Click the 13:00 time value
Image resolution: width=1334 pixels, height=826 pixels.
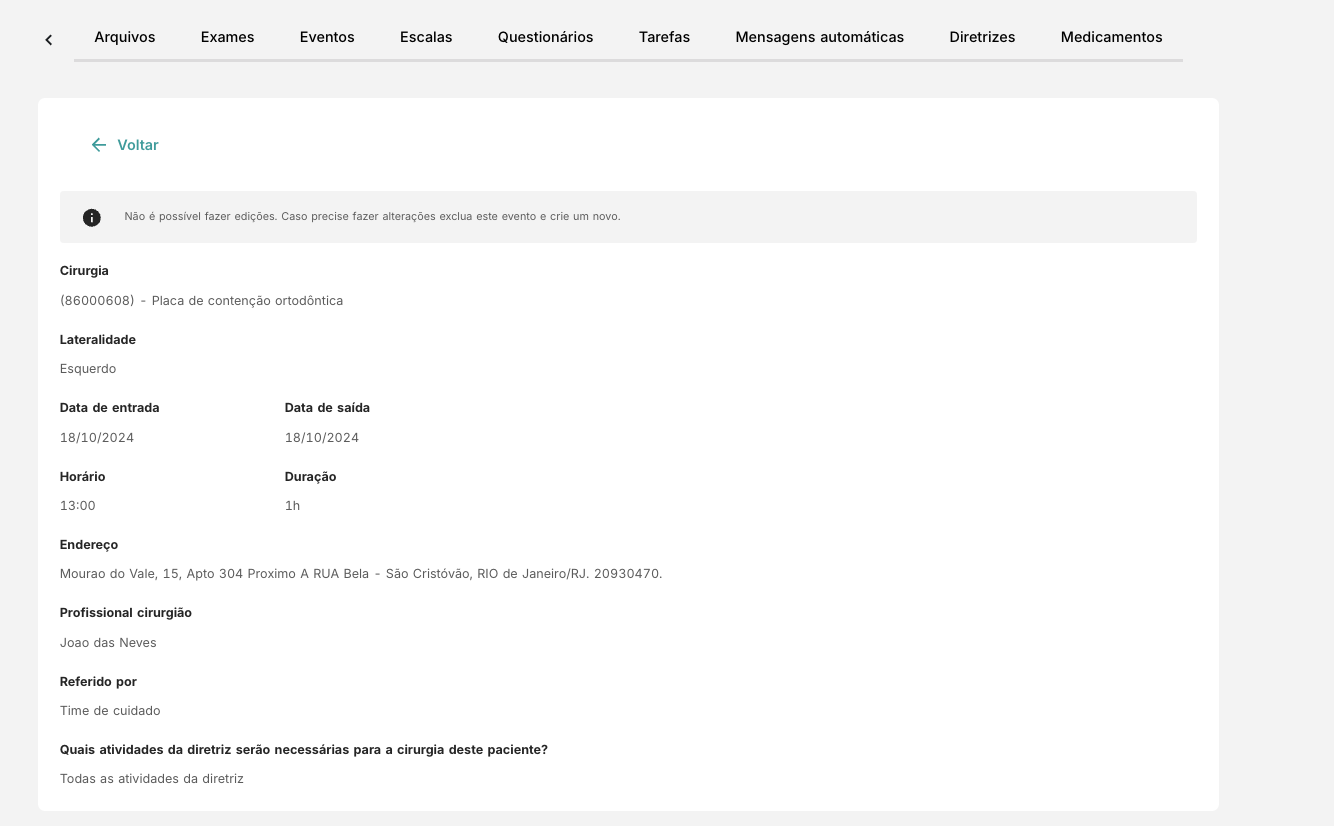[78, 506]
